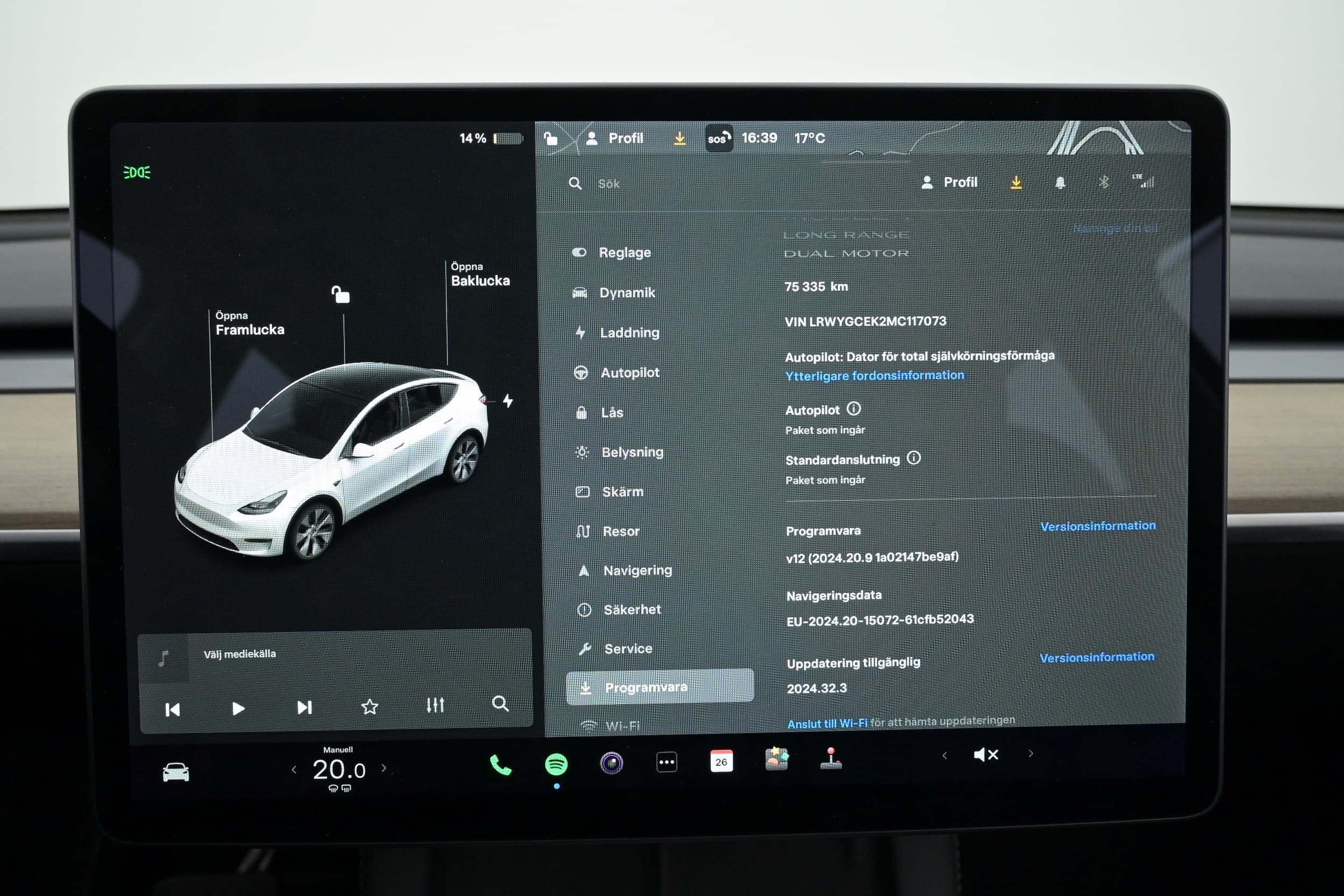Open Versionsinformation beside Uppdatering tillgänglig
Screen dimensions: 1344x896
tap(1097, 657)
